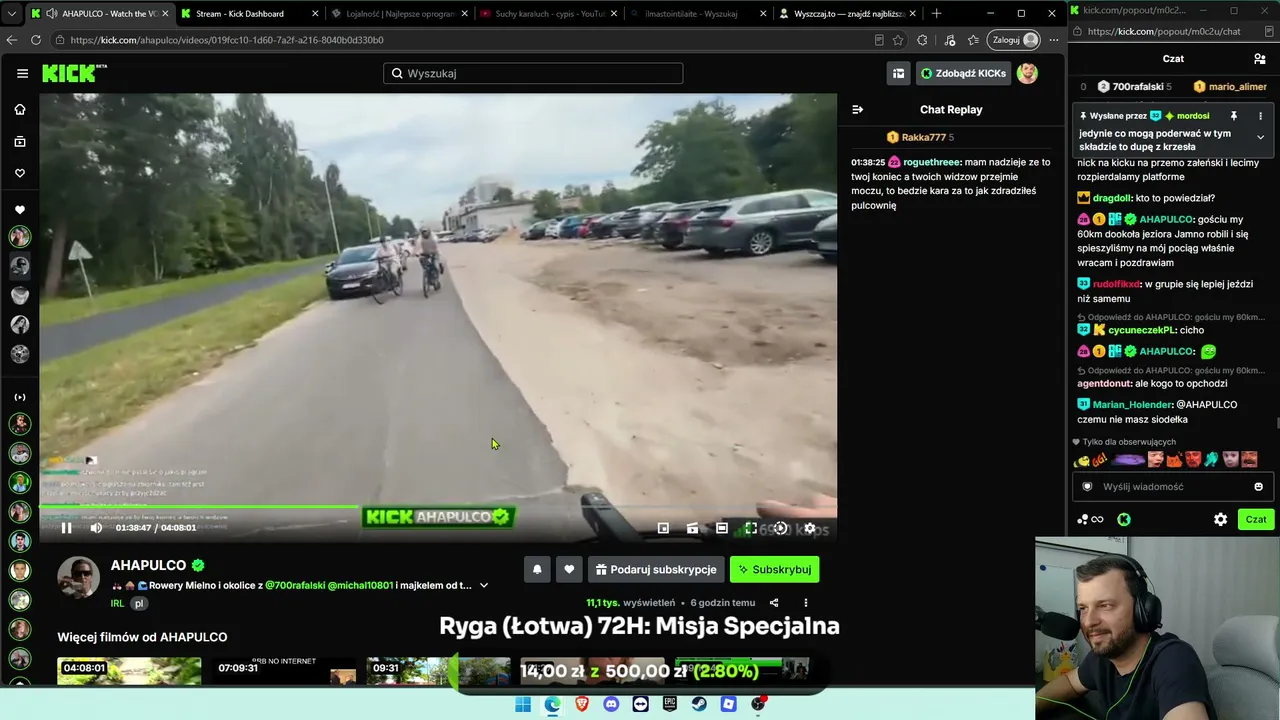The image size is (1280, 720).
Task: Open the dashboard icon beside Zdobądź KICKs
Action: (899, 73)
